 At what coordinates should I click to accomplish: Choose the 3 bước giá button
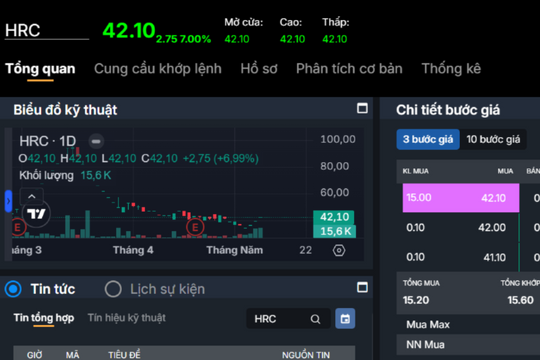(x=428, y=139)
